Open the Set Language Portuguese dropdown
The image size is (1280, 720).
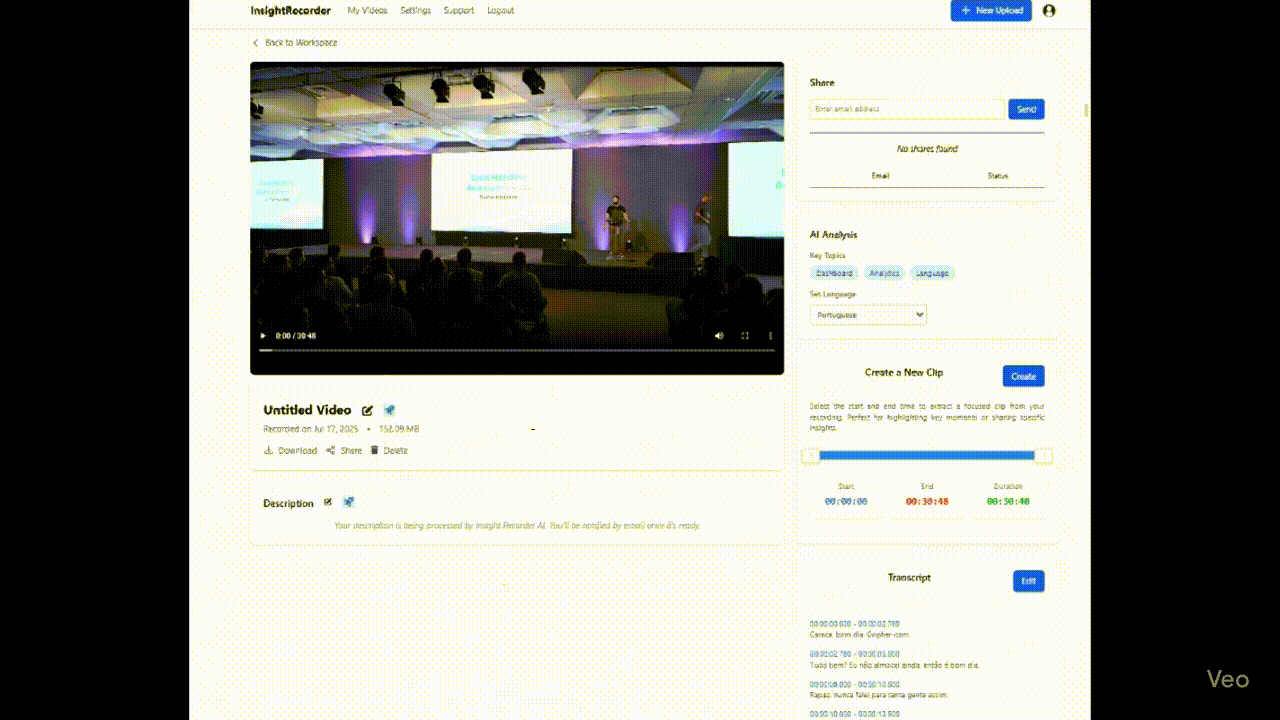coord(868,315)
